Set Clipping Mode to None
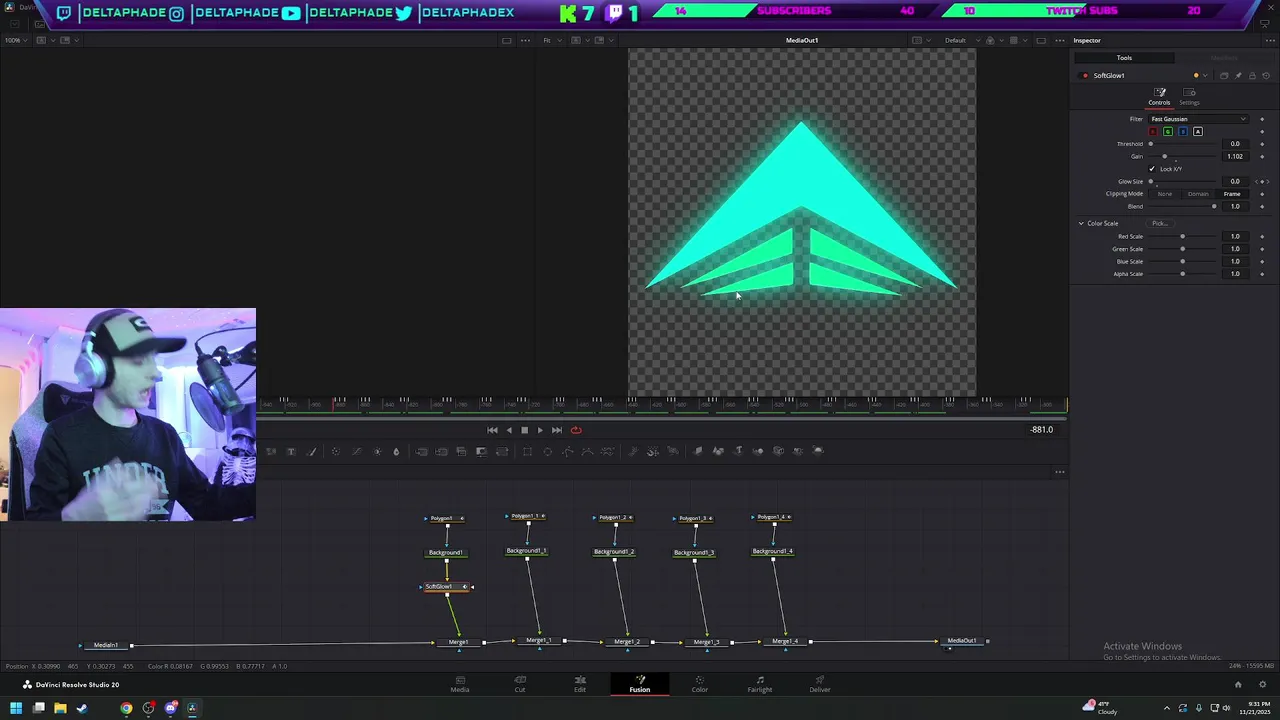The width and height of the screenshot is (1280, 720). pyautogui.click(x=1165, y=194)
